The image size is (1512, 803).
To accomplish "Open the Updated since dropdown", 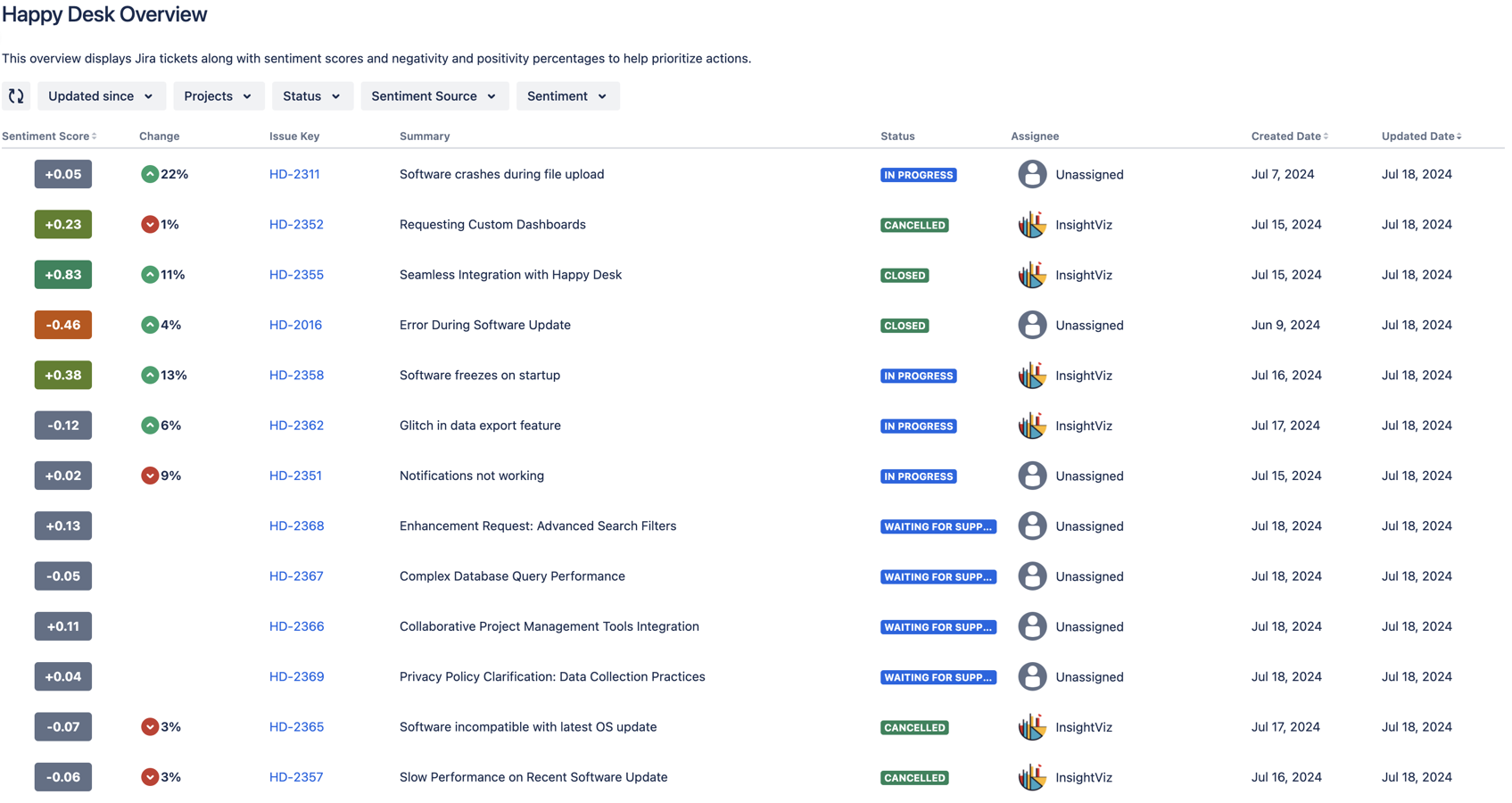I will (101, 96).
